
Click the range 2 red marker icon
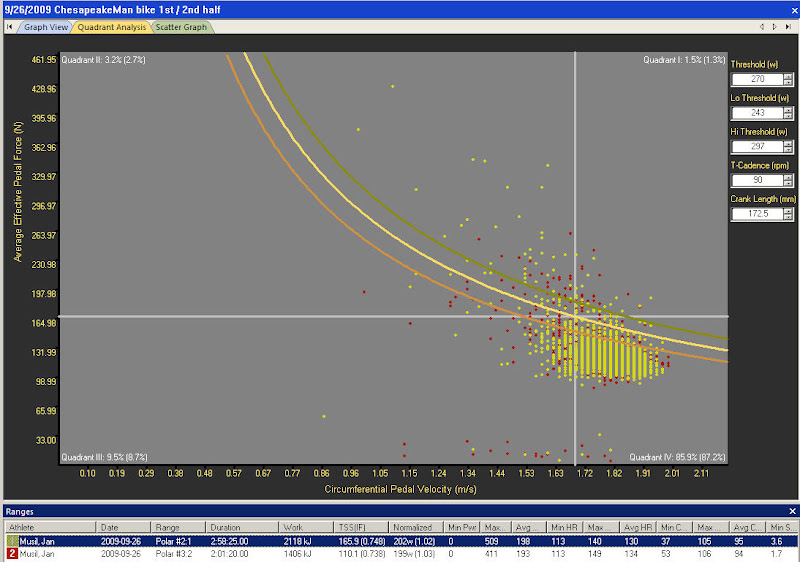coord(12,552)
